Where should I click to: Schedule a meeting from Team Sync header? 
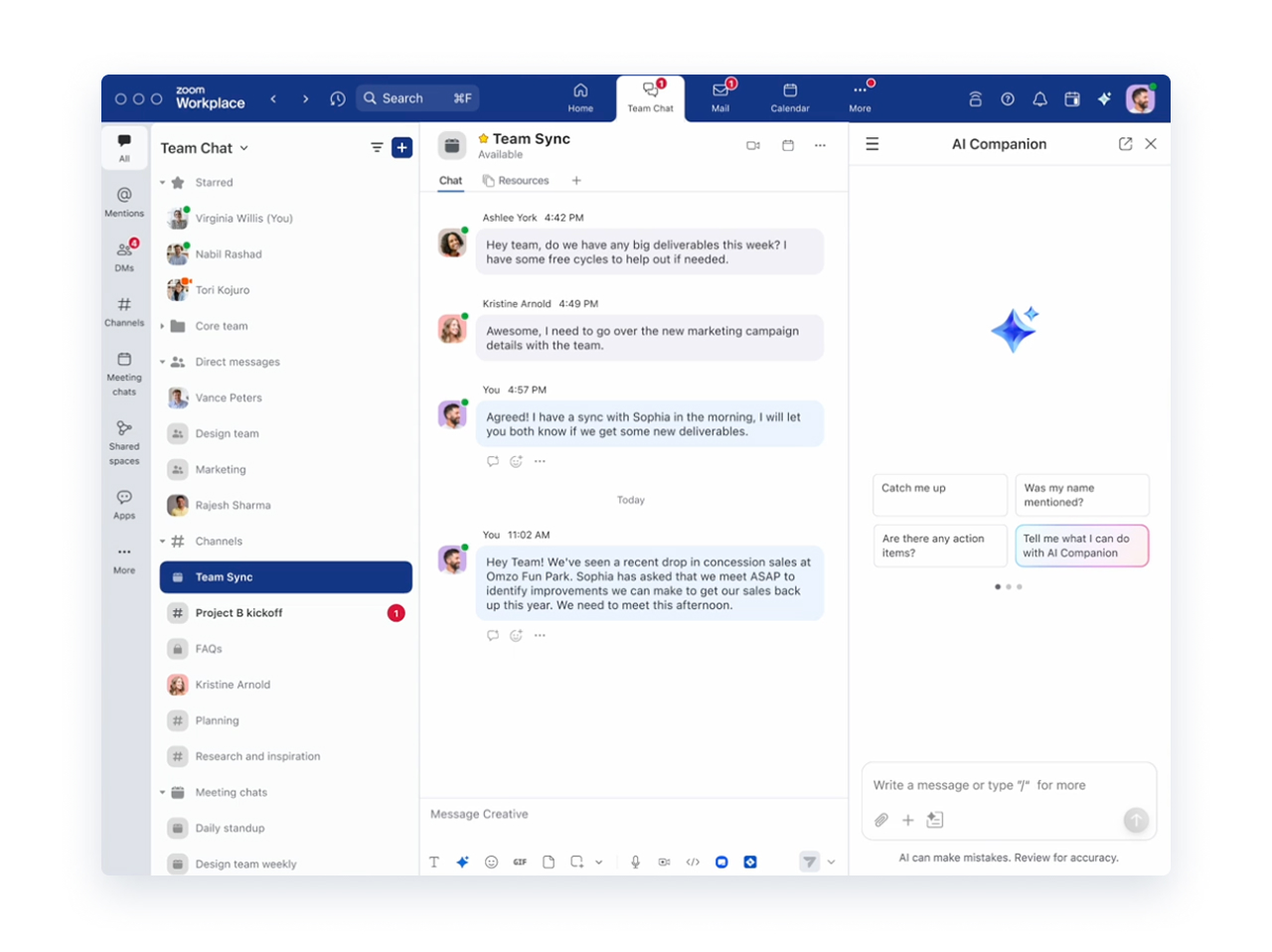788,145
